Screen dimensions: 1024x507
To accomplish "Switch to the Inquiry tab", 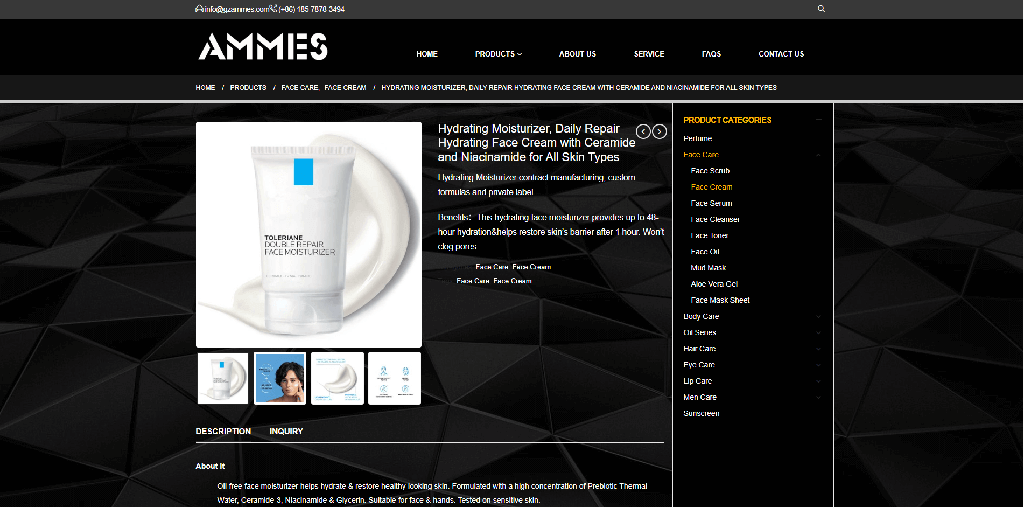I will pyautogui.click(x=286, y=431).
